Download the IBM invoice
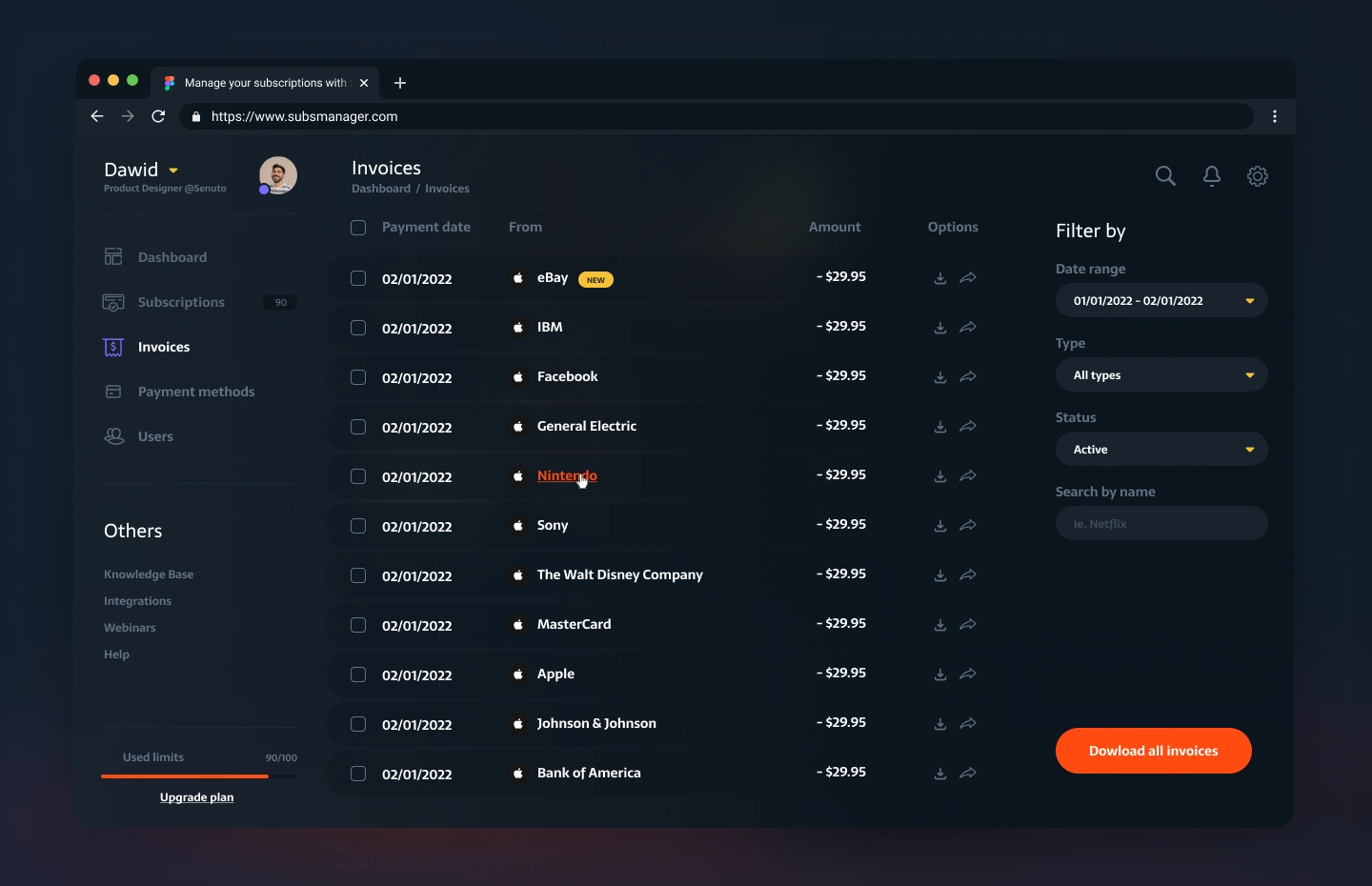1372x886 pixels. tap(939, 328)
